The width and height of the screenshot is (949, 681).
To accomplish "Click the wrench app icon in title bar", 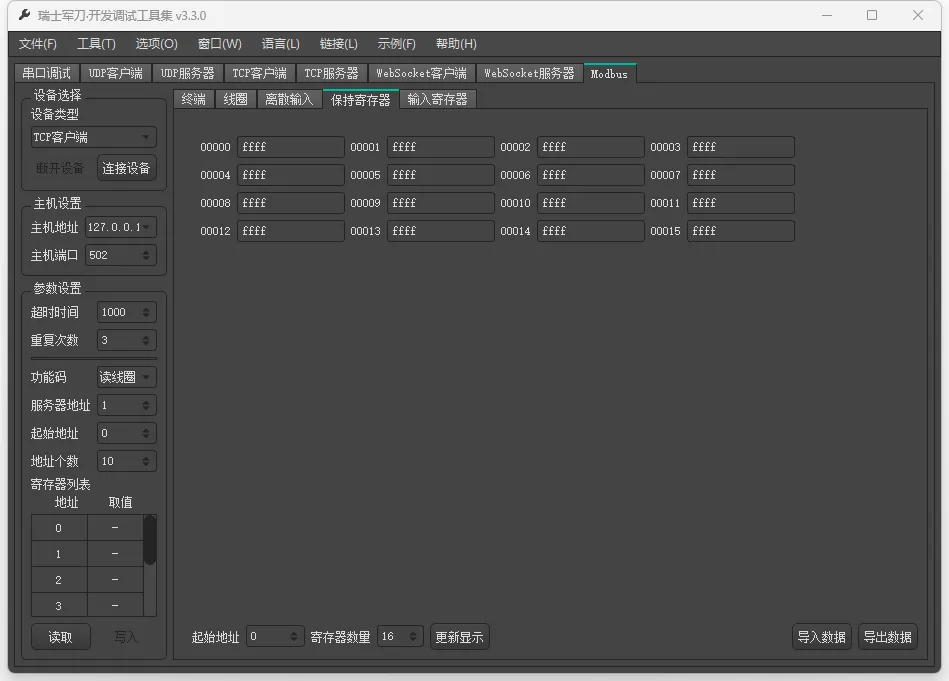I will coord(24,15).
